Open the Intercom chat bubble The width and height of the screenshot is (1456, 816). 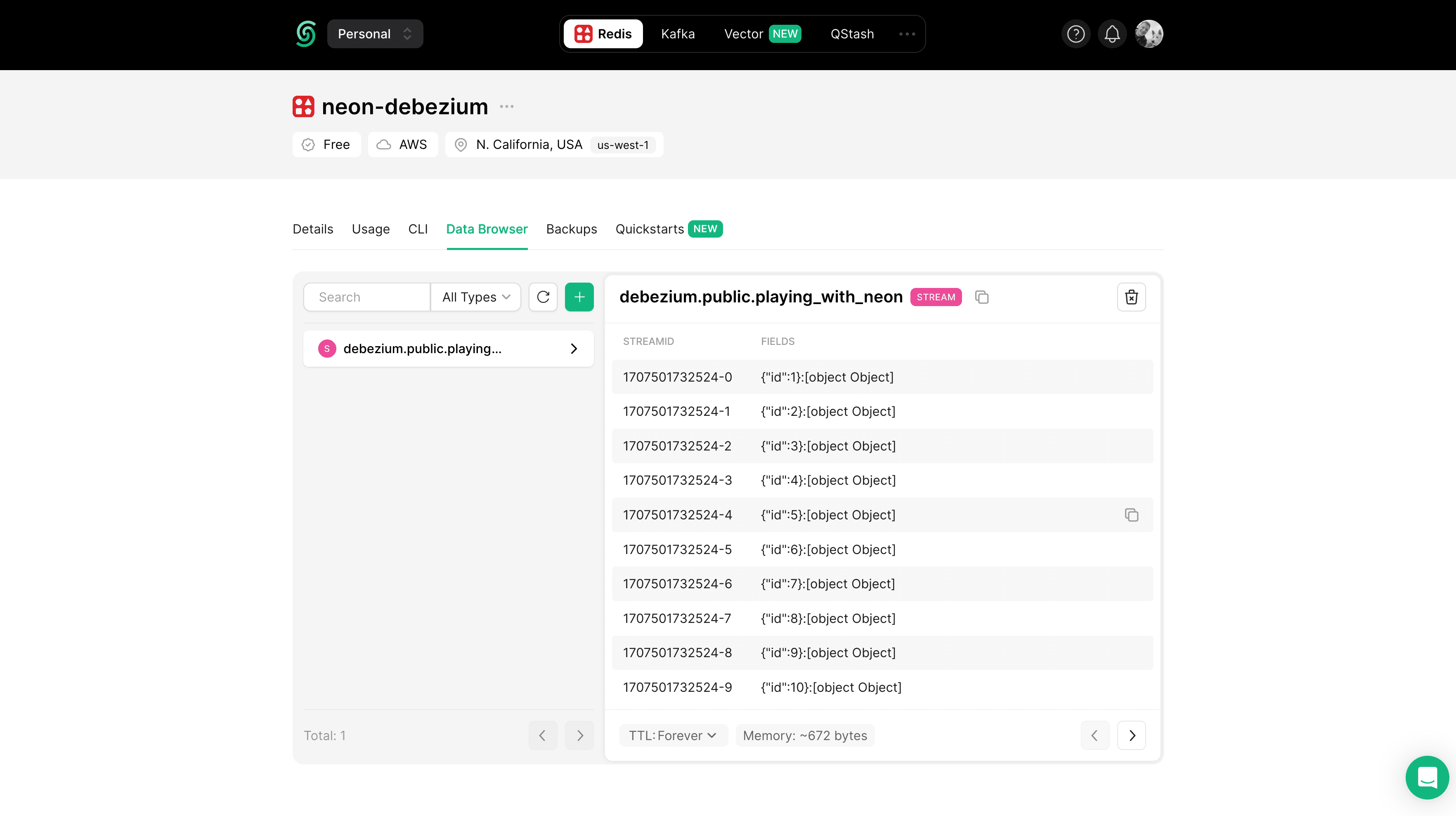[x=1427, y=778]
